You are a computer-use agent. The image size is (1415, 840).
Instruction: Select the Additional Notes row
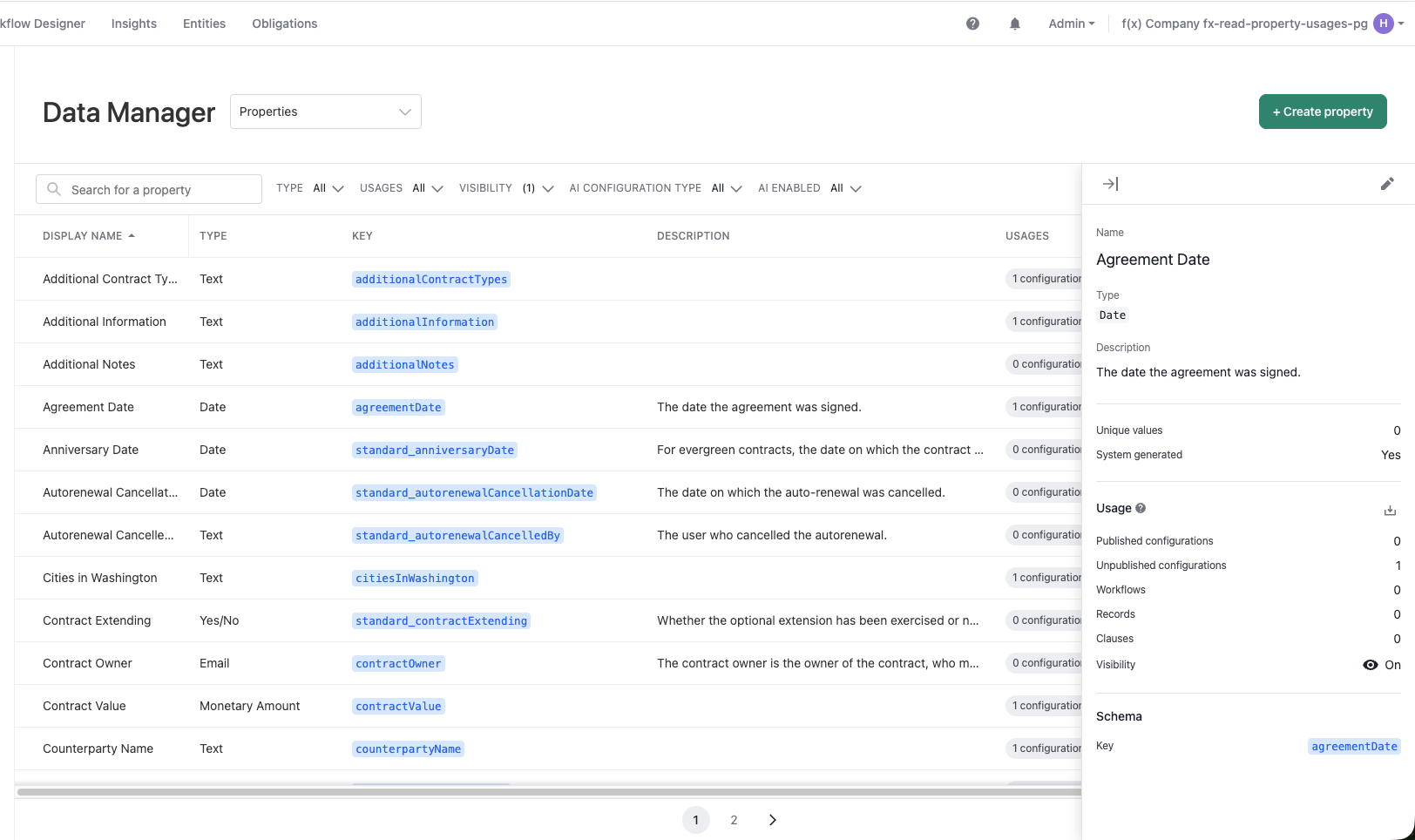click(548, 364)
